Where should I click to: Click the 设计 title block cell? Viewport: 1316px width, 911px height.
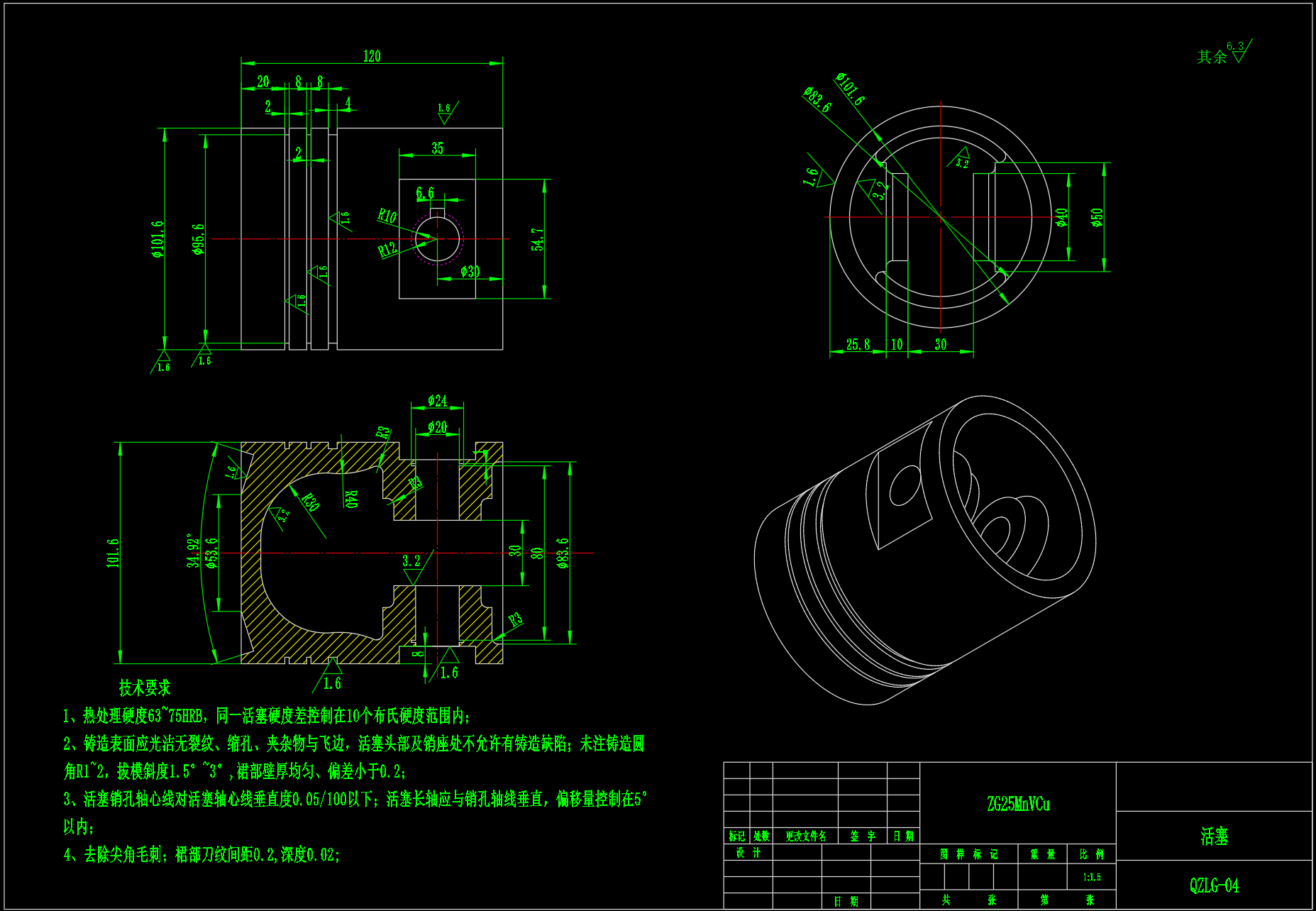point(748,853)
